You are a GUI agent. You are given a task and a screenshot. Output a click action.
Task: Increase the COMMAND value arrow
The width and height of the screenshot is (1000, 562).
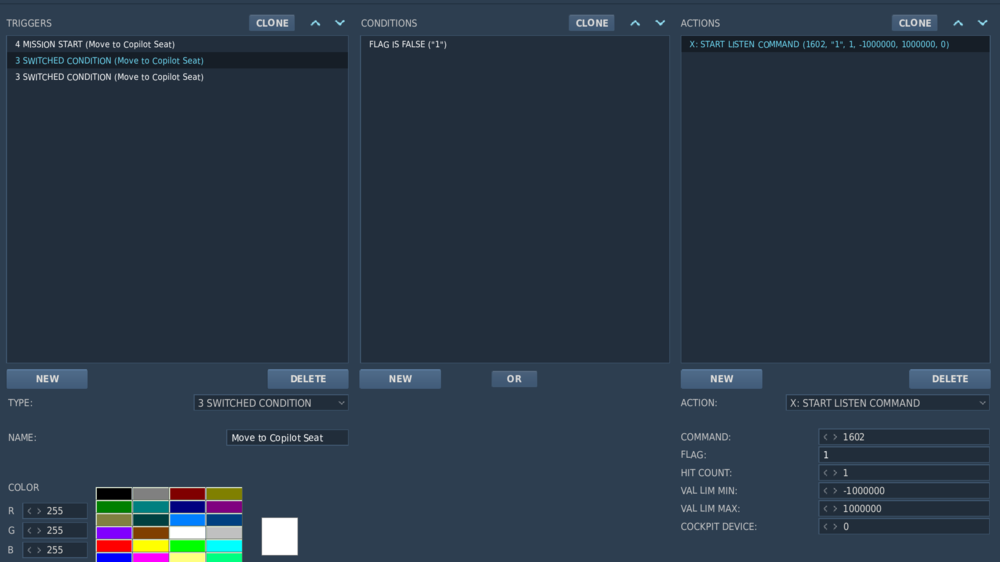pyautogui.click(x=835, y=437)
